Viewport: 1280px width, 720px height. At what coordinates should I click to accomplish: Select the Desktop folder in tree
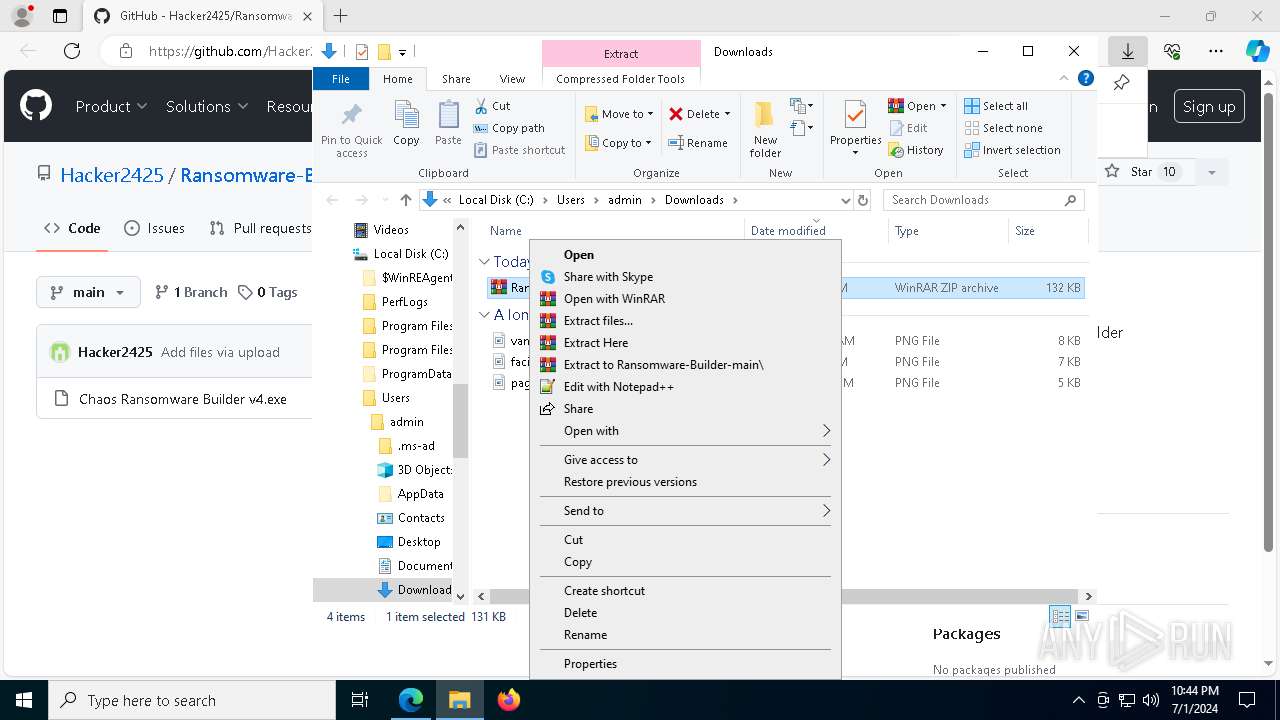pyautogui.click(x=419, y=542)
